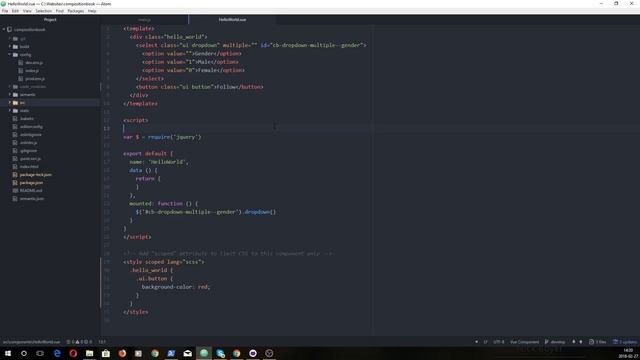Open the File menu

pos(5,11)
